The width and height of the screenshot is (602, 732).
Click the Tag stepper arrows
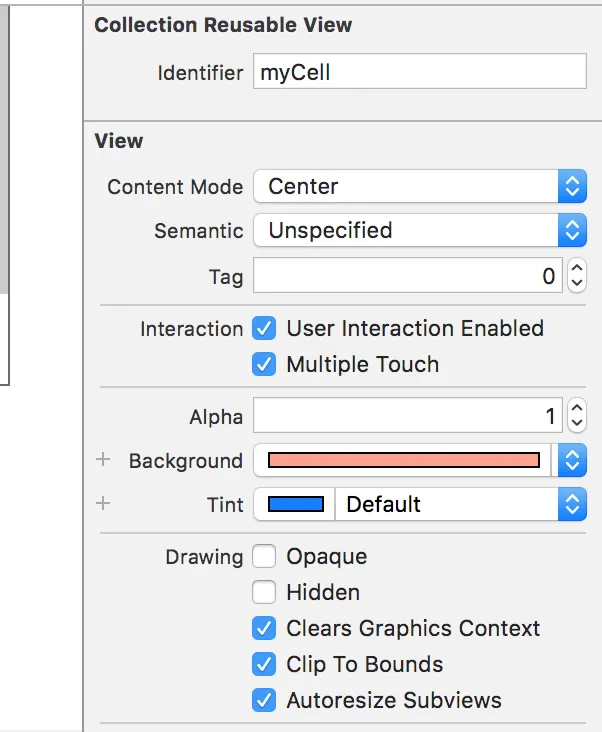[576, 275]
